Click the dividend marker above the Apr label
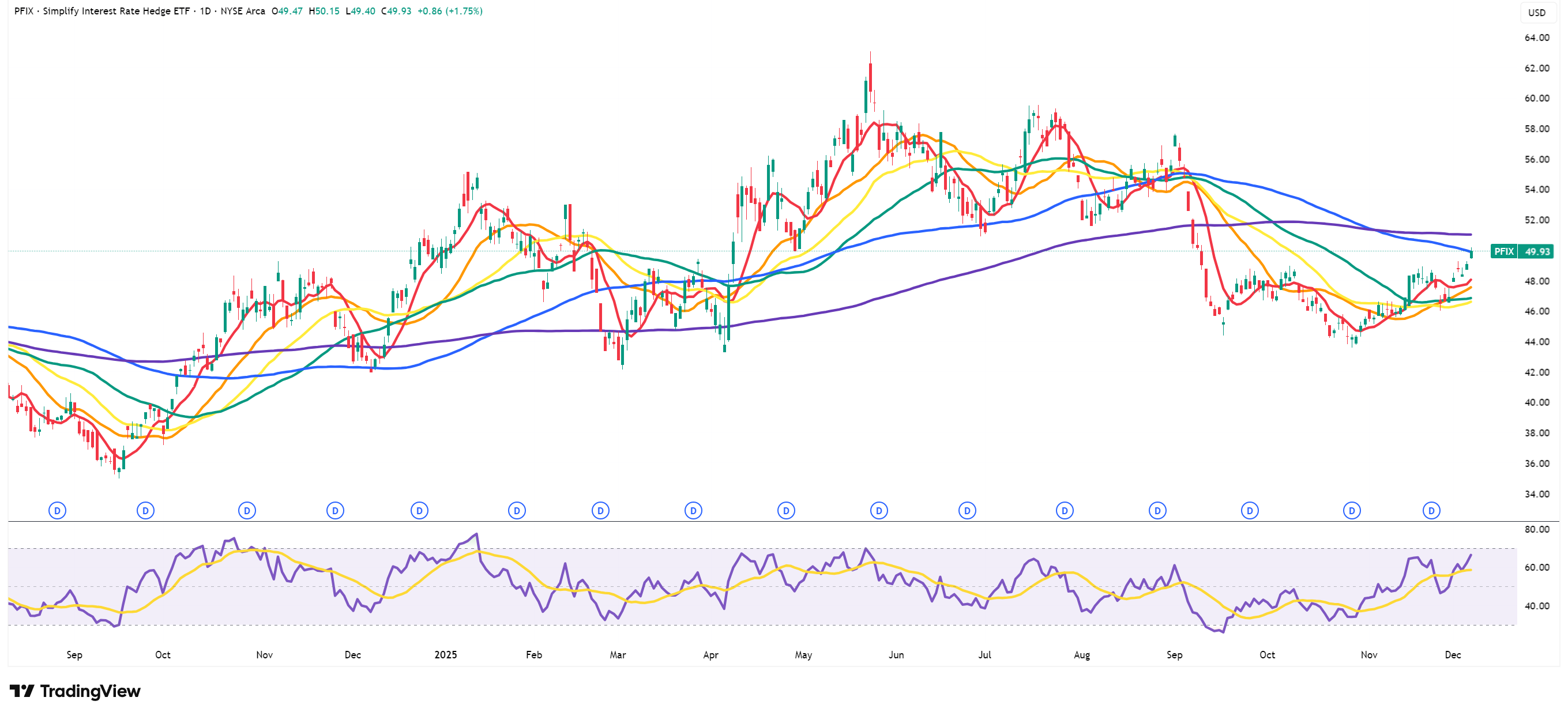The image size is (1568, 716). click(x=693, y=510)
